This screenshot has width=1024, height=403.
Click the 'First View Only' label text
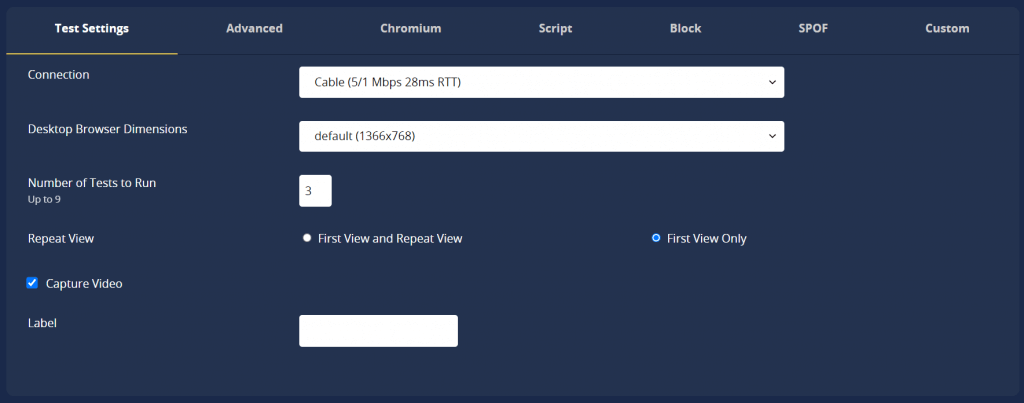[x=707, y=239]
